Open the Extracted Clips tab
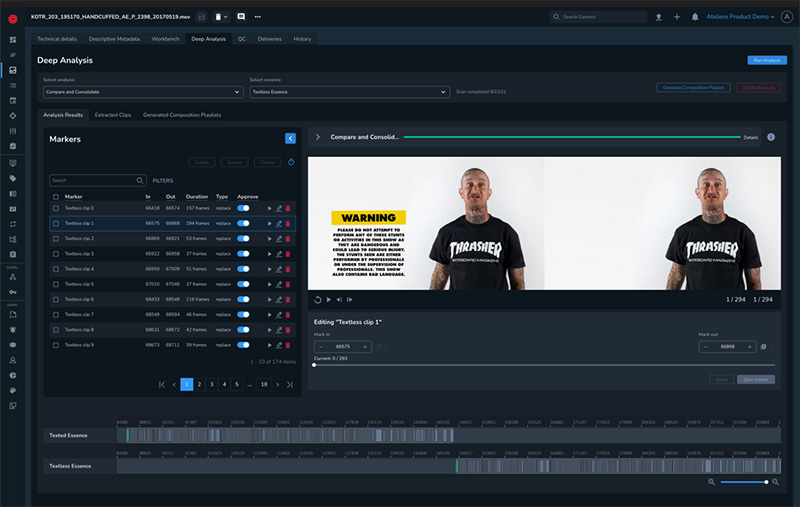 click(x=113, y=115)
